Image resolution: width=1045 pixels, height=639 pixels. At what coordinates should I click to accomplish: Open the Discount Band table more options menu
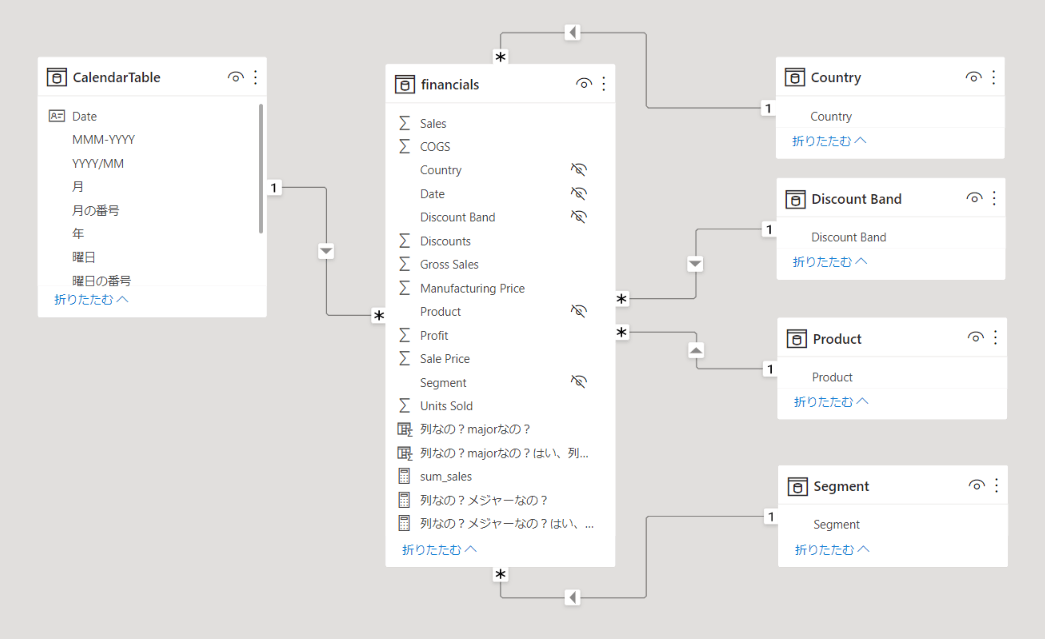(x=994, y=198)
